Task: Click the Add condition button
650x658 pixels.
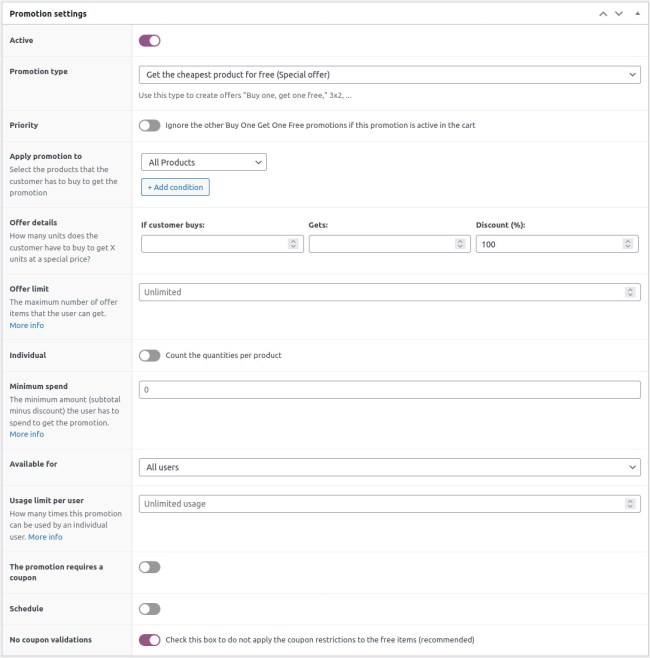Action: click(x=175, y=187)
